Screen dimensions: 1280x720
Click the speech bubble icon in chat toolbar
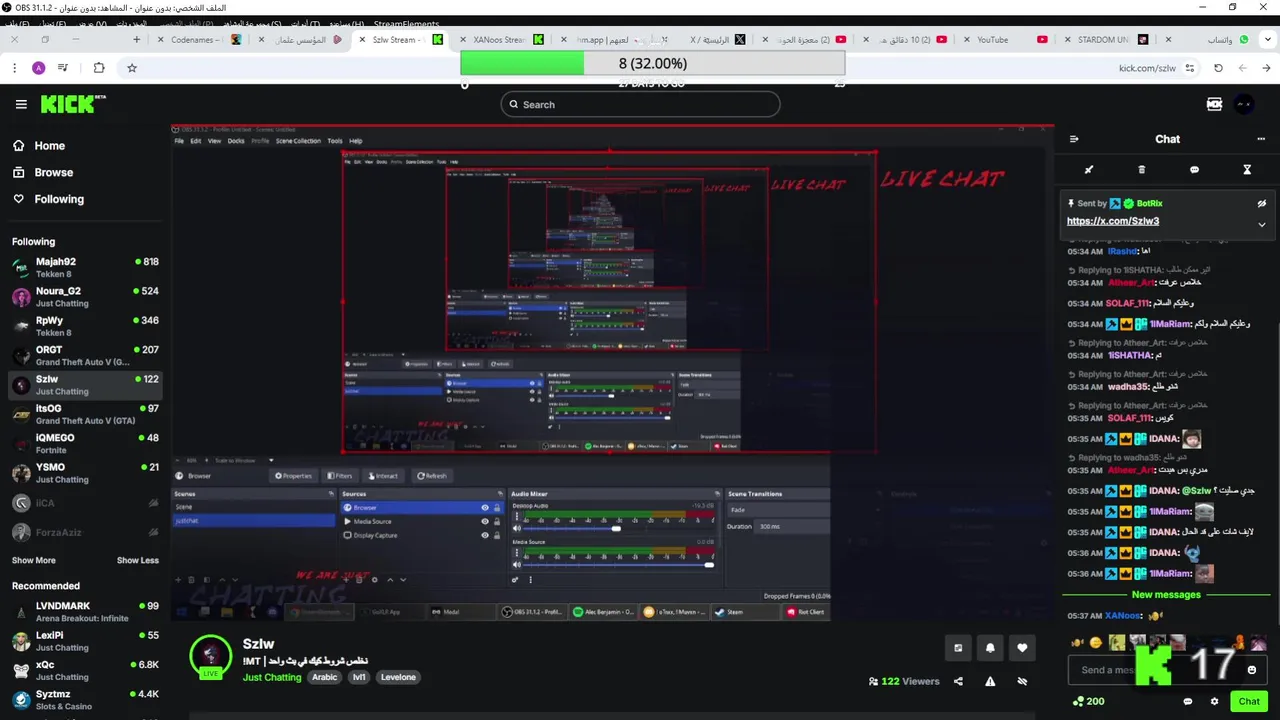[x=1194, y=170]
